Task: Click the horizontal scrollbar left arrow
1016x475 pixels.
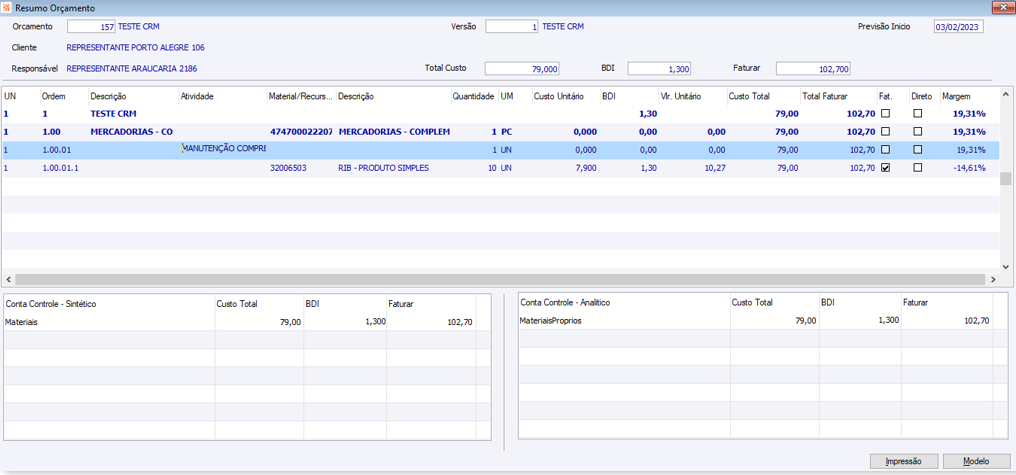Action: [8, 280]
